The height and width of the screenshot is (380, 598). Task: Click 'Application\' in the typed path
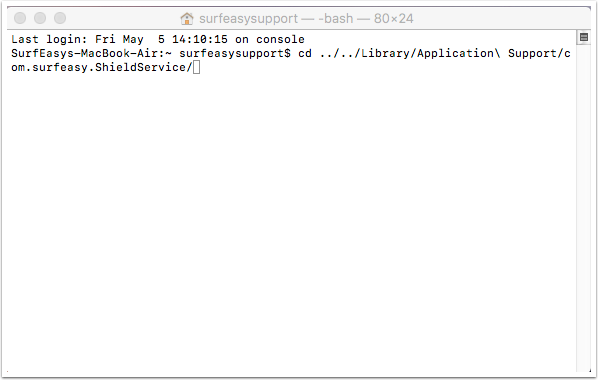pos(459,53)
